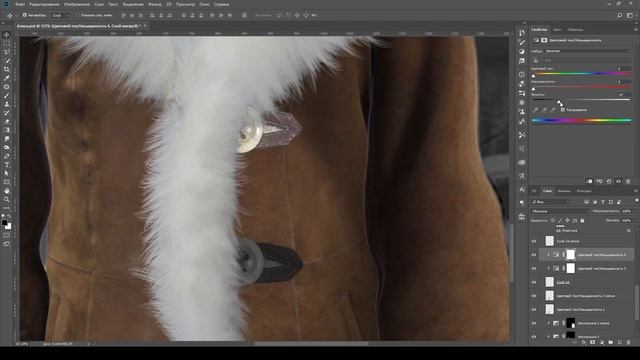
Task: Open the Image menu
Action: pos(77,4)
